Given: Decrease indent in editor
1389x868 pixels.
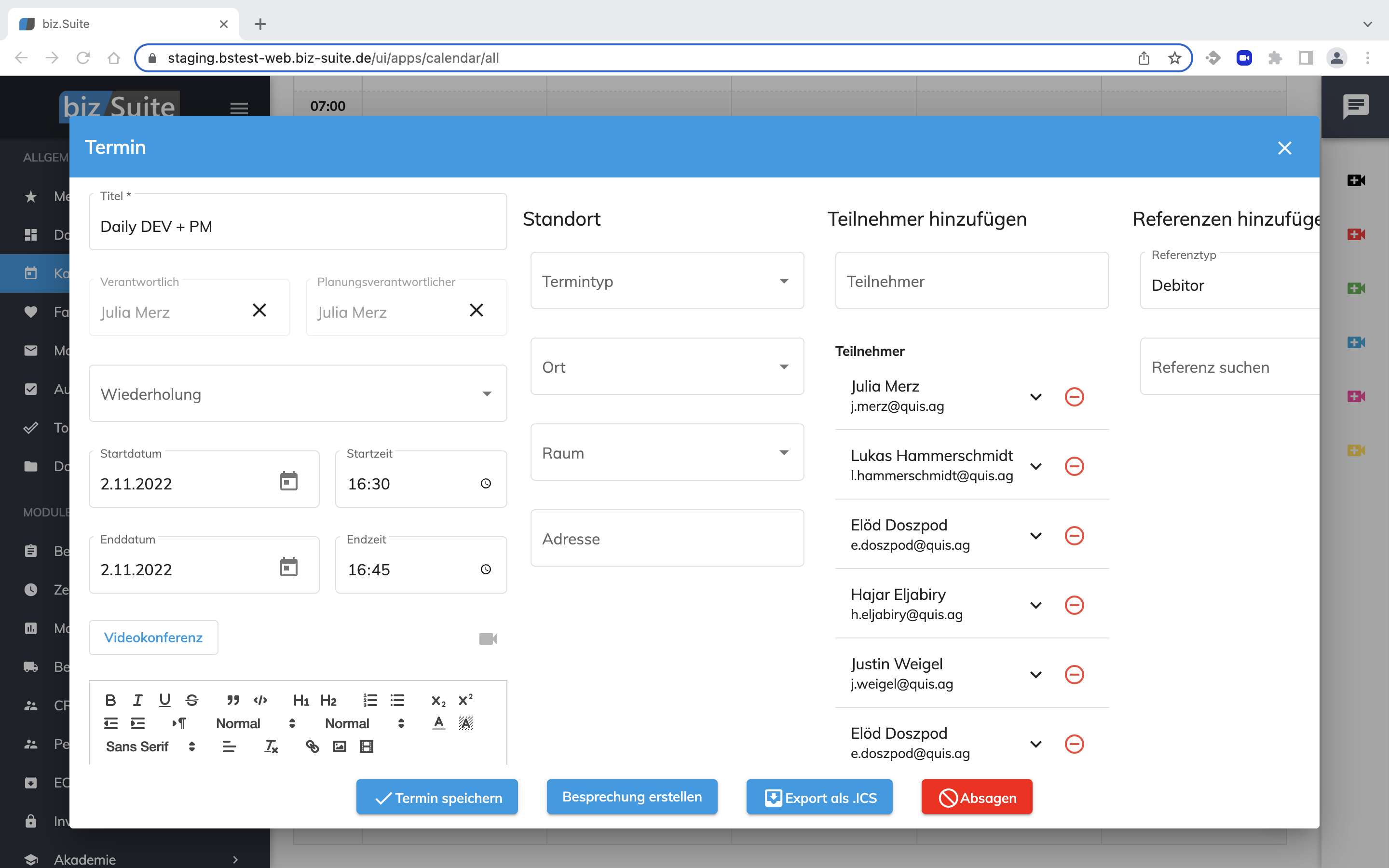Looking at the screenshot, I should click(x=111, y=723).
